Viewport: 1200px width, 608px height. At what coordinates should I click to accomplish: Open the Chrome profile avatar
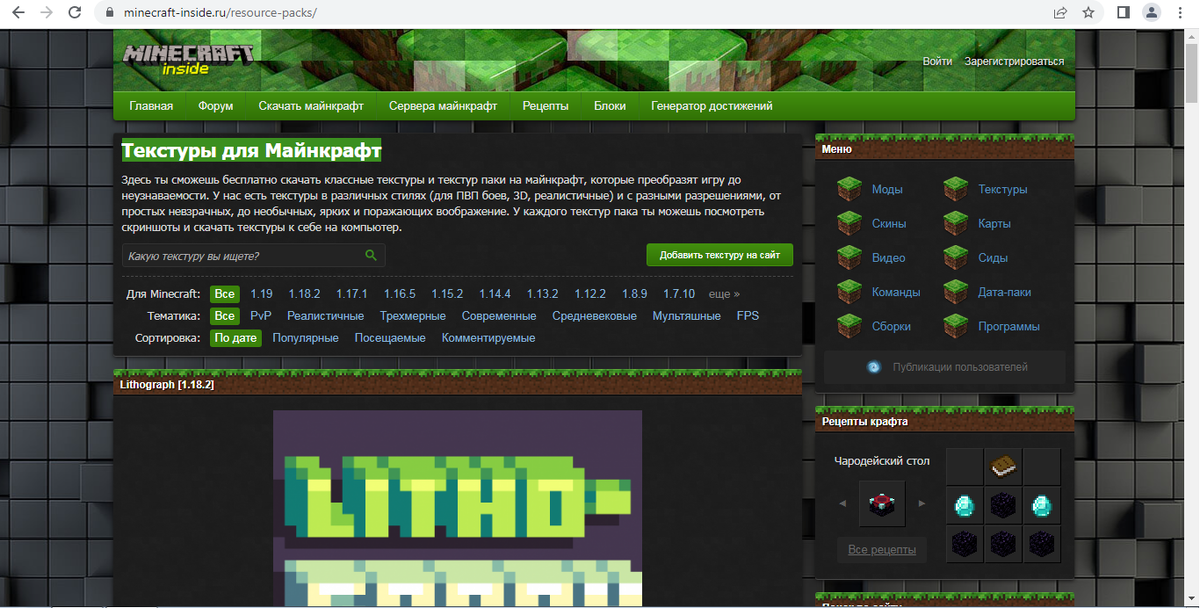pyautogui.click(x=1152, y=14)
